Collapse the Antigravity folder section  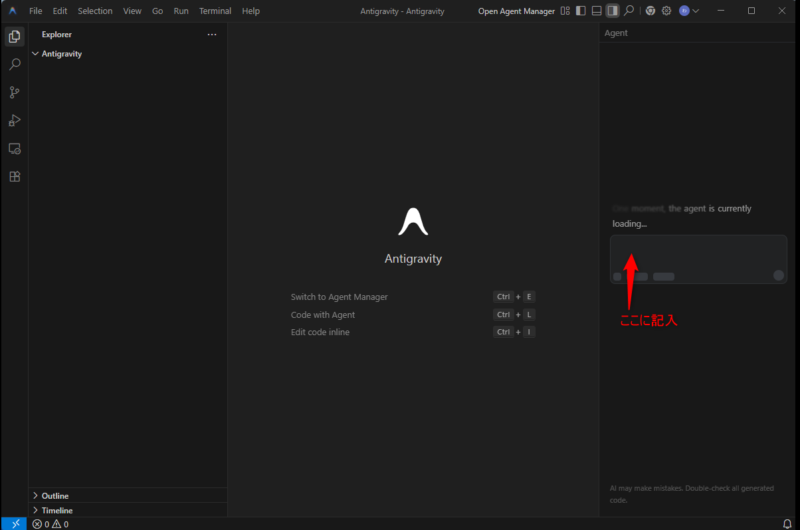[36, 54]
